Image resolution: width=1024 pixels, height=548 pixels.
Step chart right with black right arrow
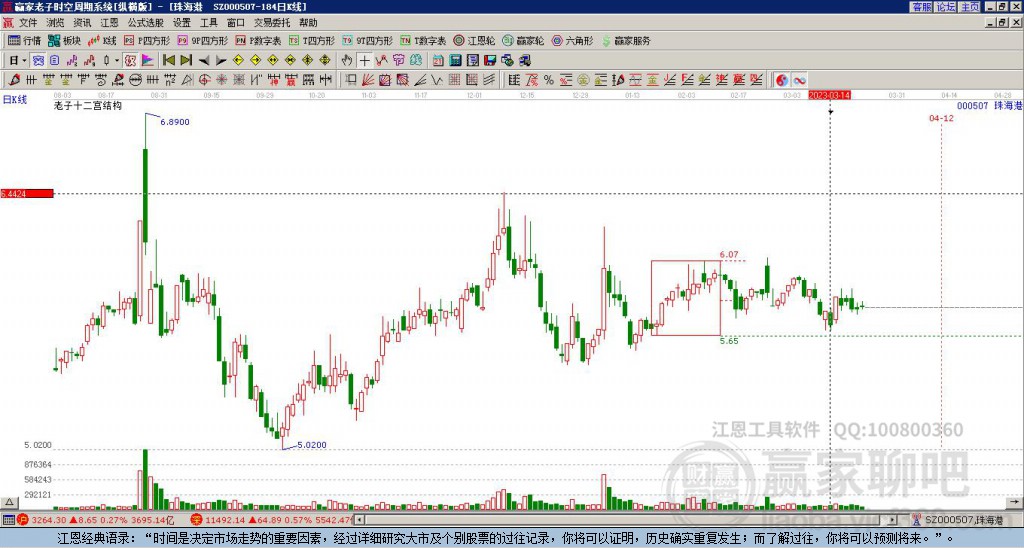(x=221, y=61)
